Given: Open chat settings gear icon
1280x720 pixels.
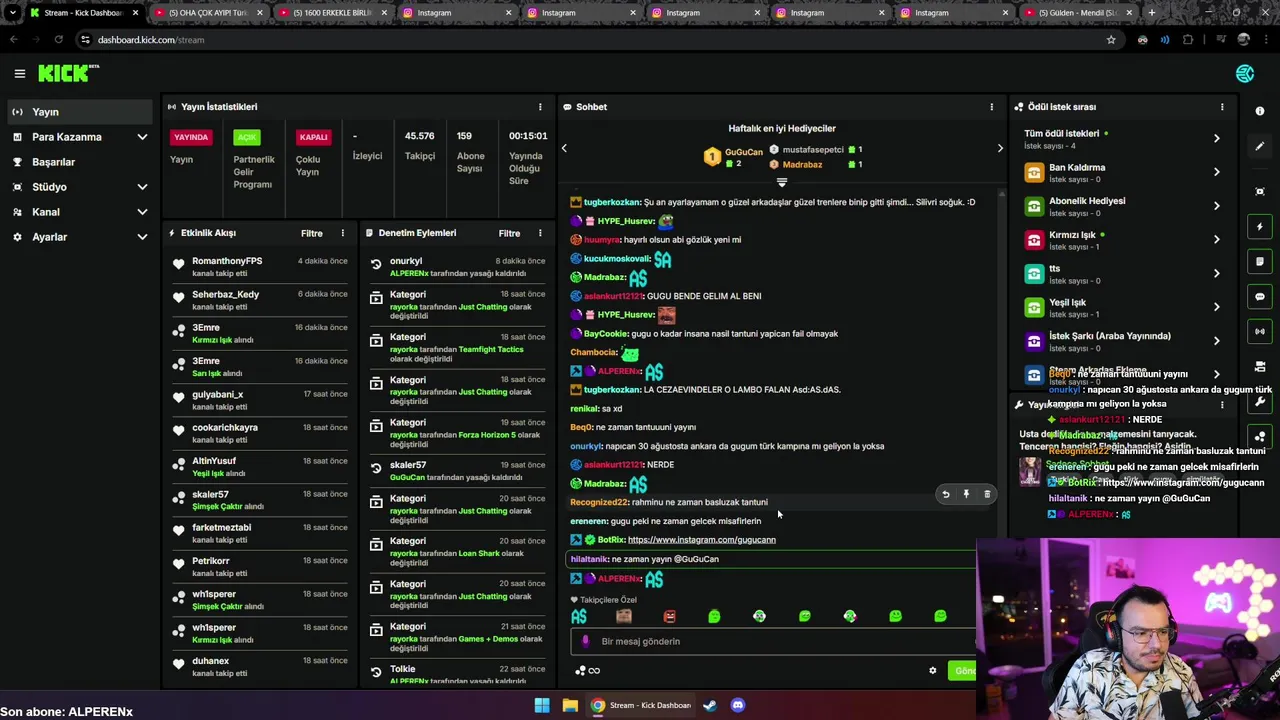Looking at the screenshot, I should point(933,671).
